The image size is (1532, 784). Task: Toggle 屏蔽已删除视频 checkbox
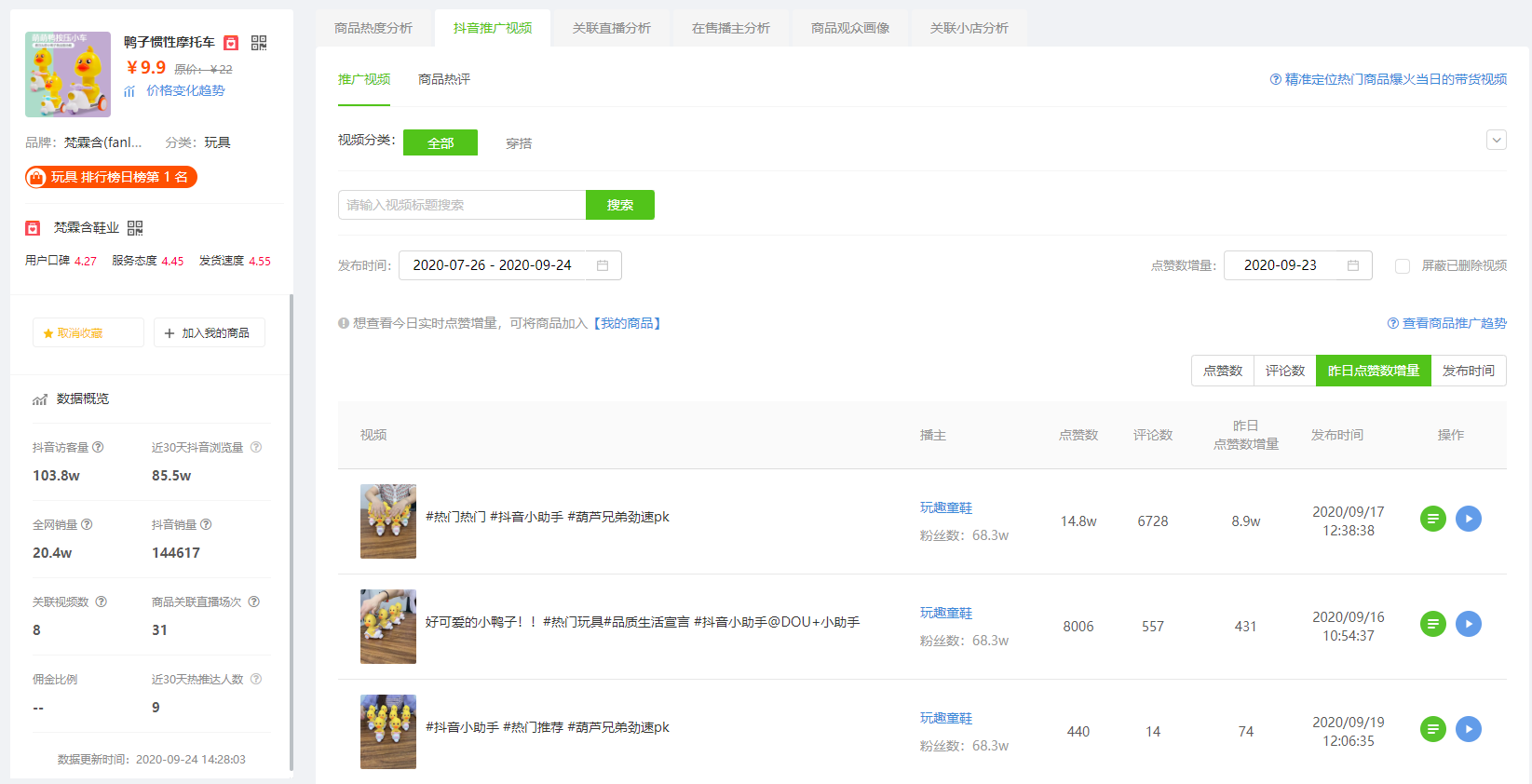tap(1403, 266)
